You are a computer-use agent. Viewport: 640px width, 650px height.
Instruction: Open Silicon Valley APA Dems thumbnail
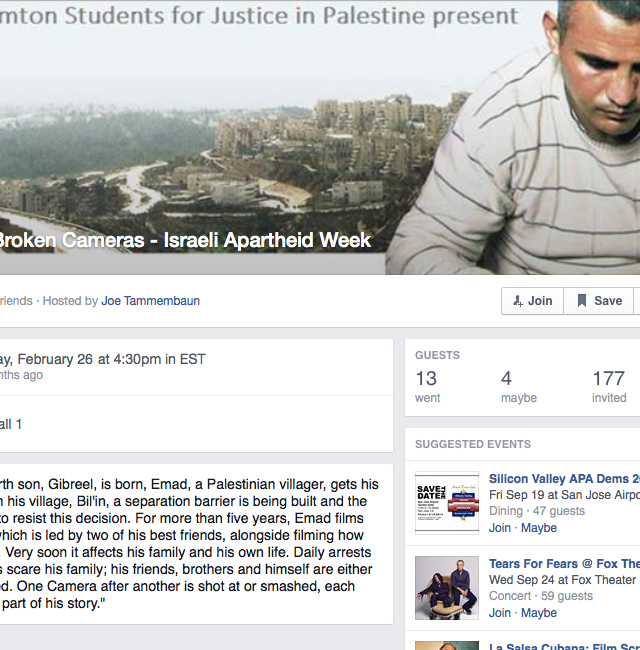447,503
